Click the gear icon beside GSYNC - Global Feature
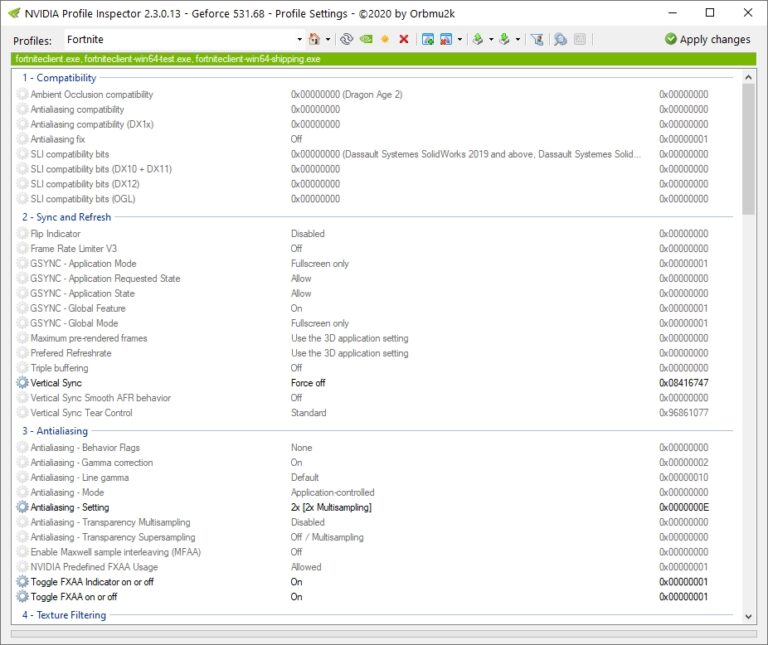 (x=23, y=308)
